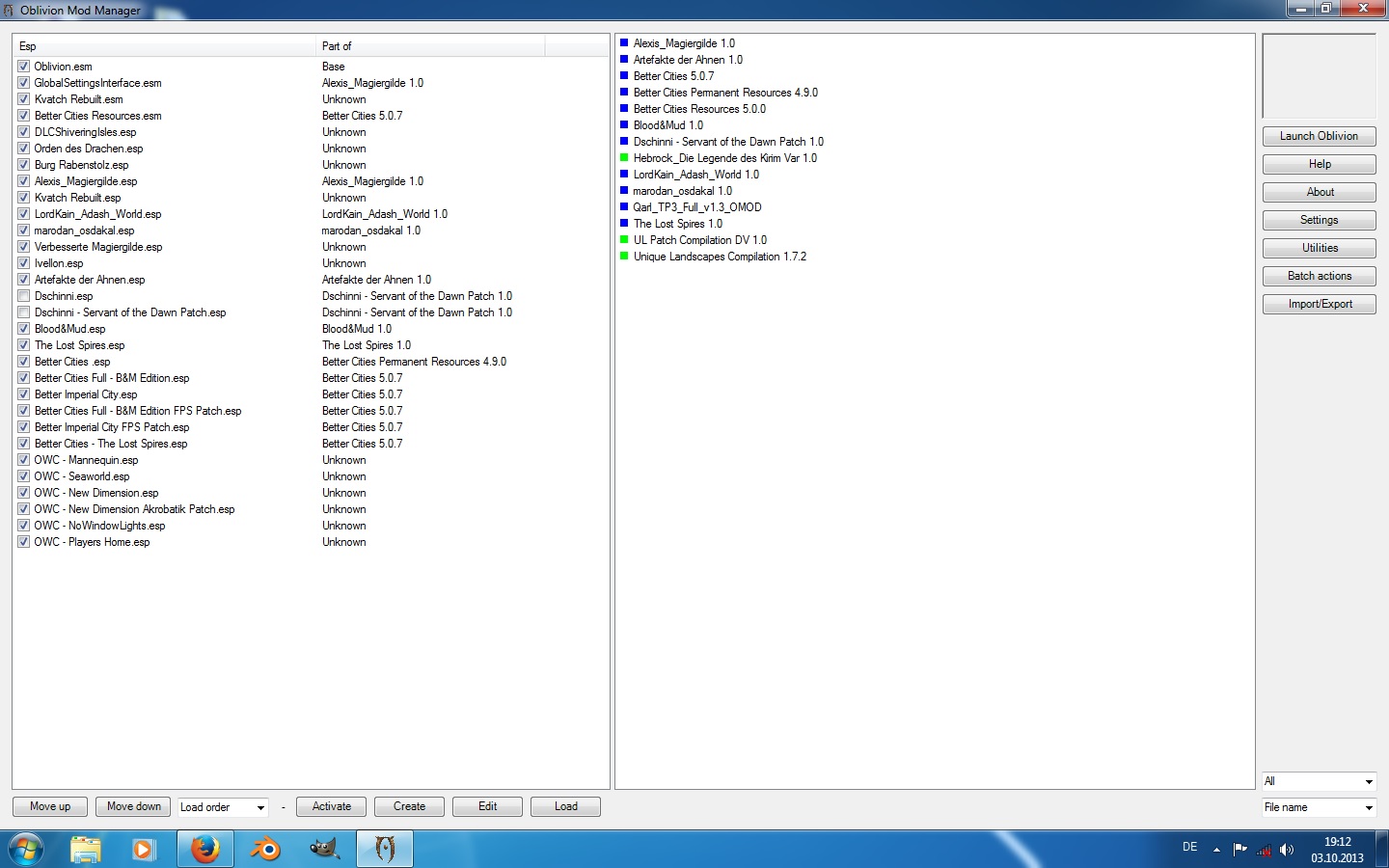Click the Oblivion Mod Manager taskbar icon
The height and width of the screenshot is (868, 1389).
tap(385, 850)
